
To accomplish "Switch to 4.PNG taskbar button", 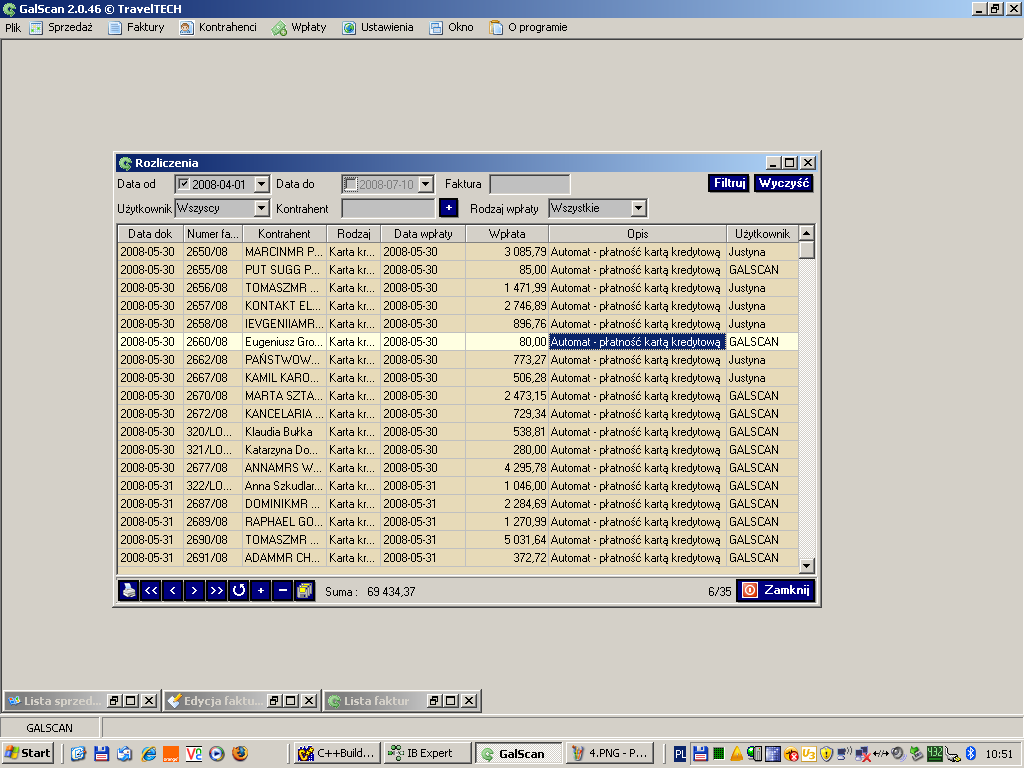I will coord(609,753).
